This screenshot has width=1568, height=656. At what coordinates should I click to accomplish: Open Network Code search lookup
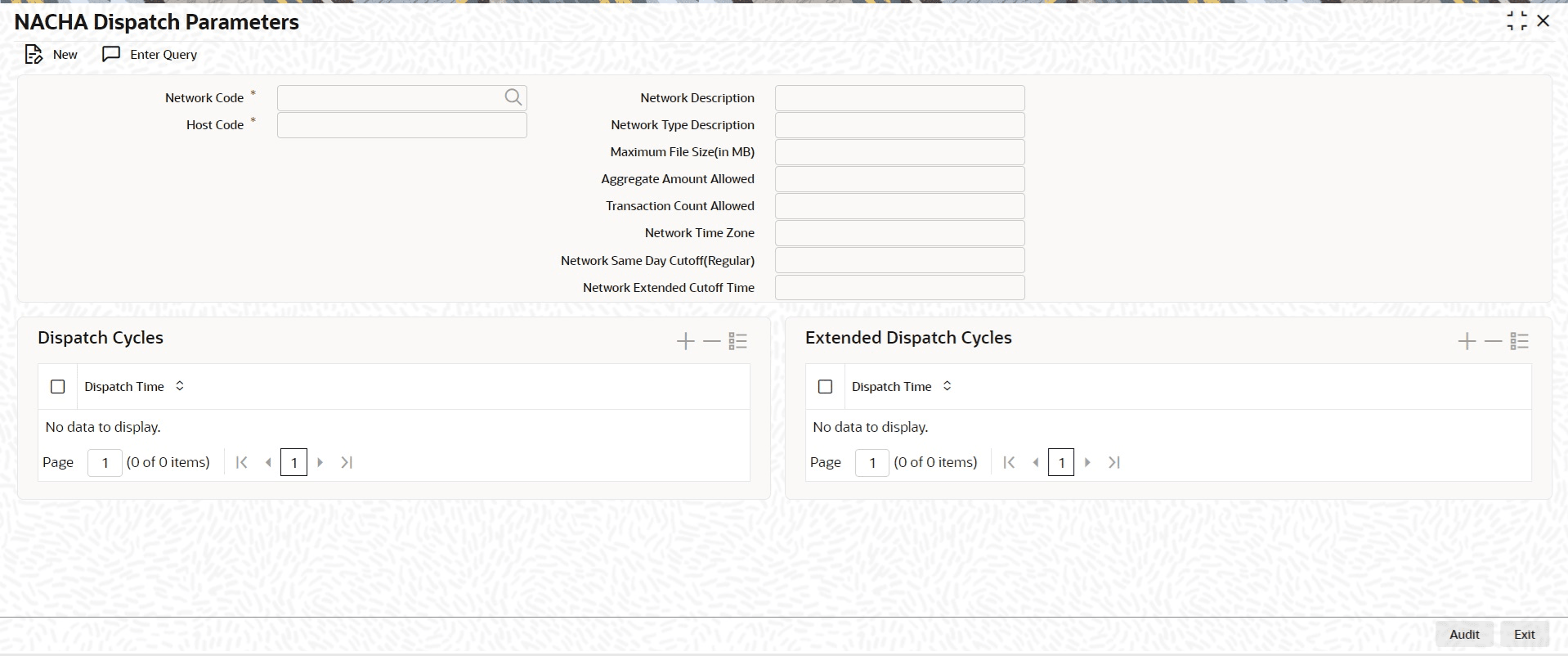(513, 98)
